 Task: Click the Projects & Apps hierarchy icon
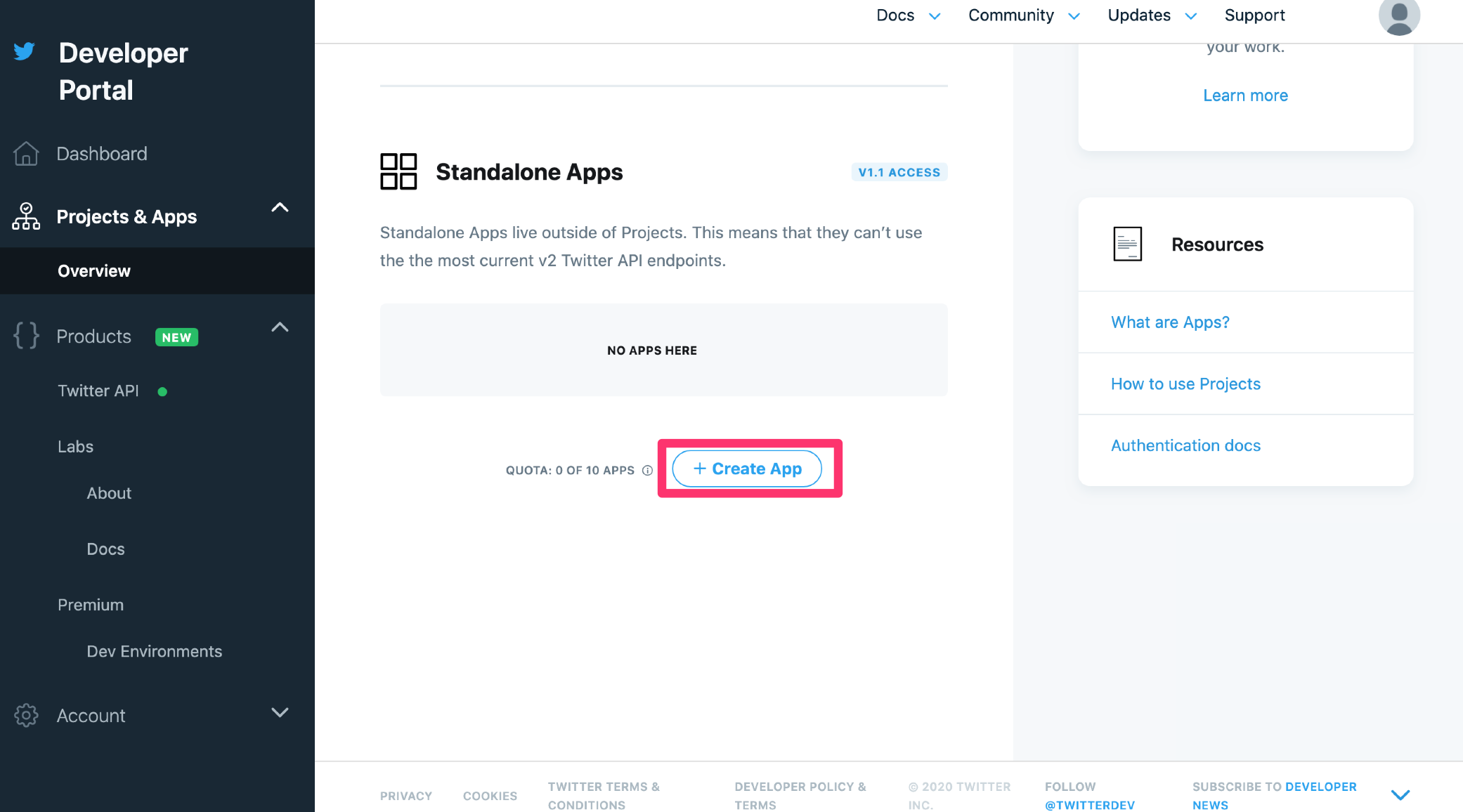[x=26, y=216]
